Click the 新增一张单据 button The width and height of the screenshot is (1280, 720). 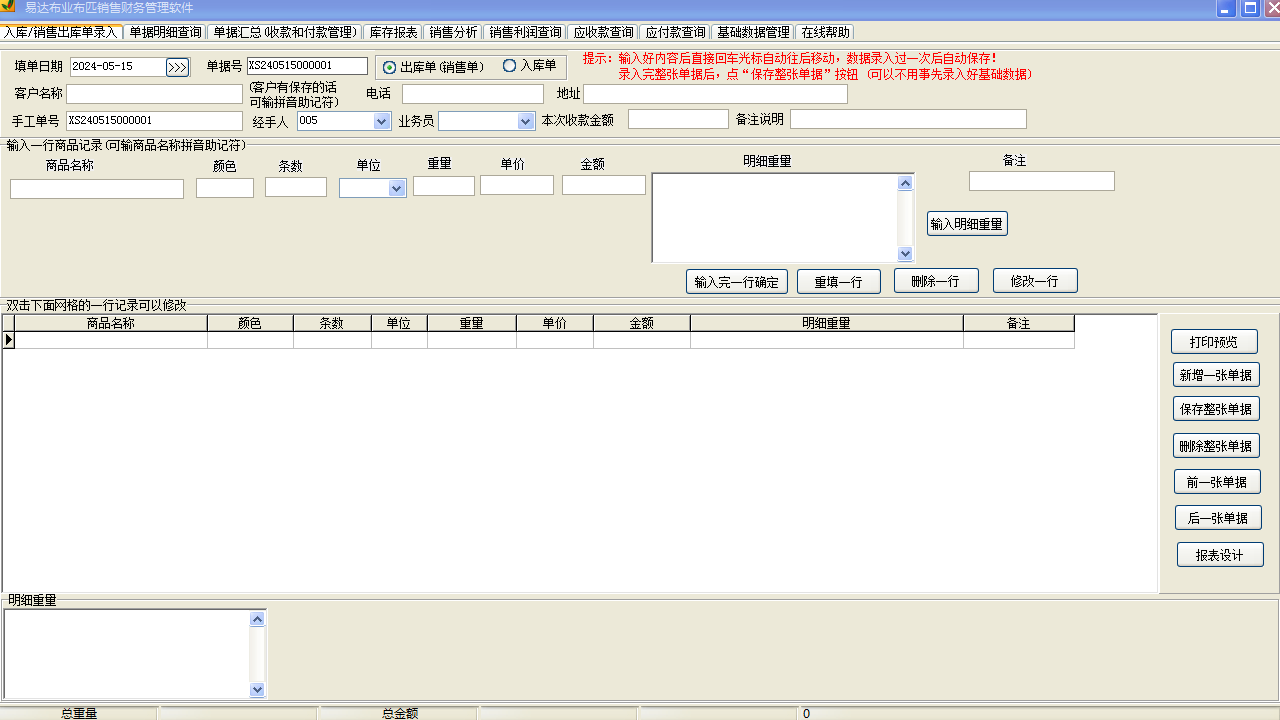(1216, 375)
